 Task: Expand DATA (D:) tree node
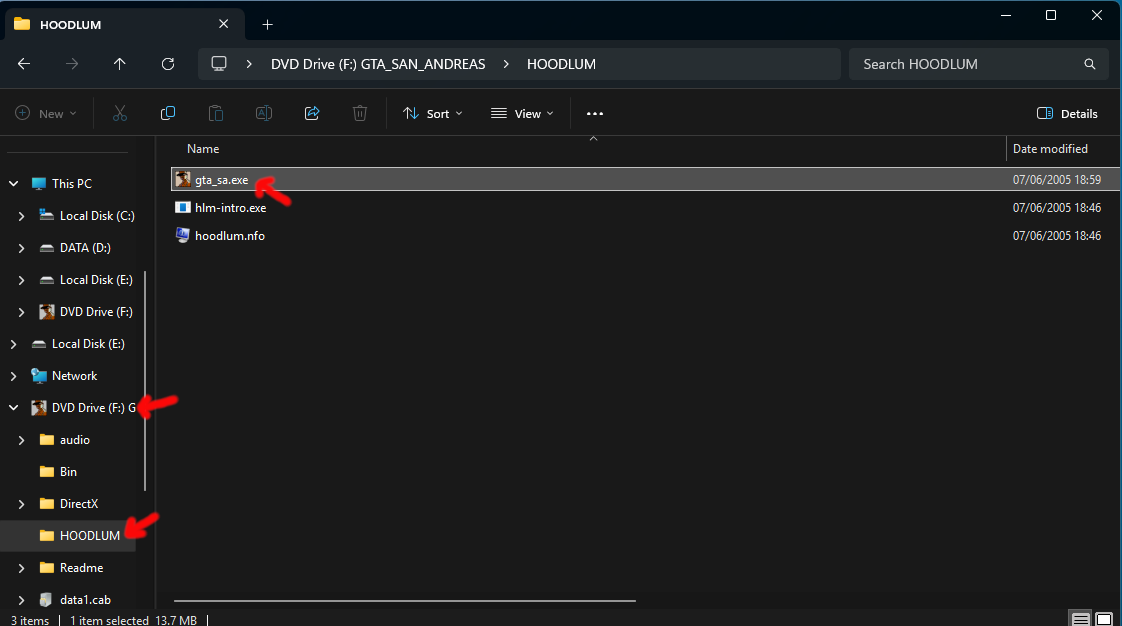pos(21,248)
